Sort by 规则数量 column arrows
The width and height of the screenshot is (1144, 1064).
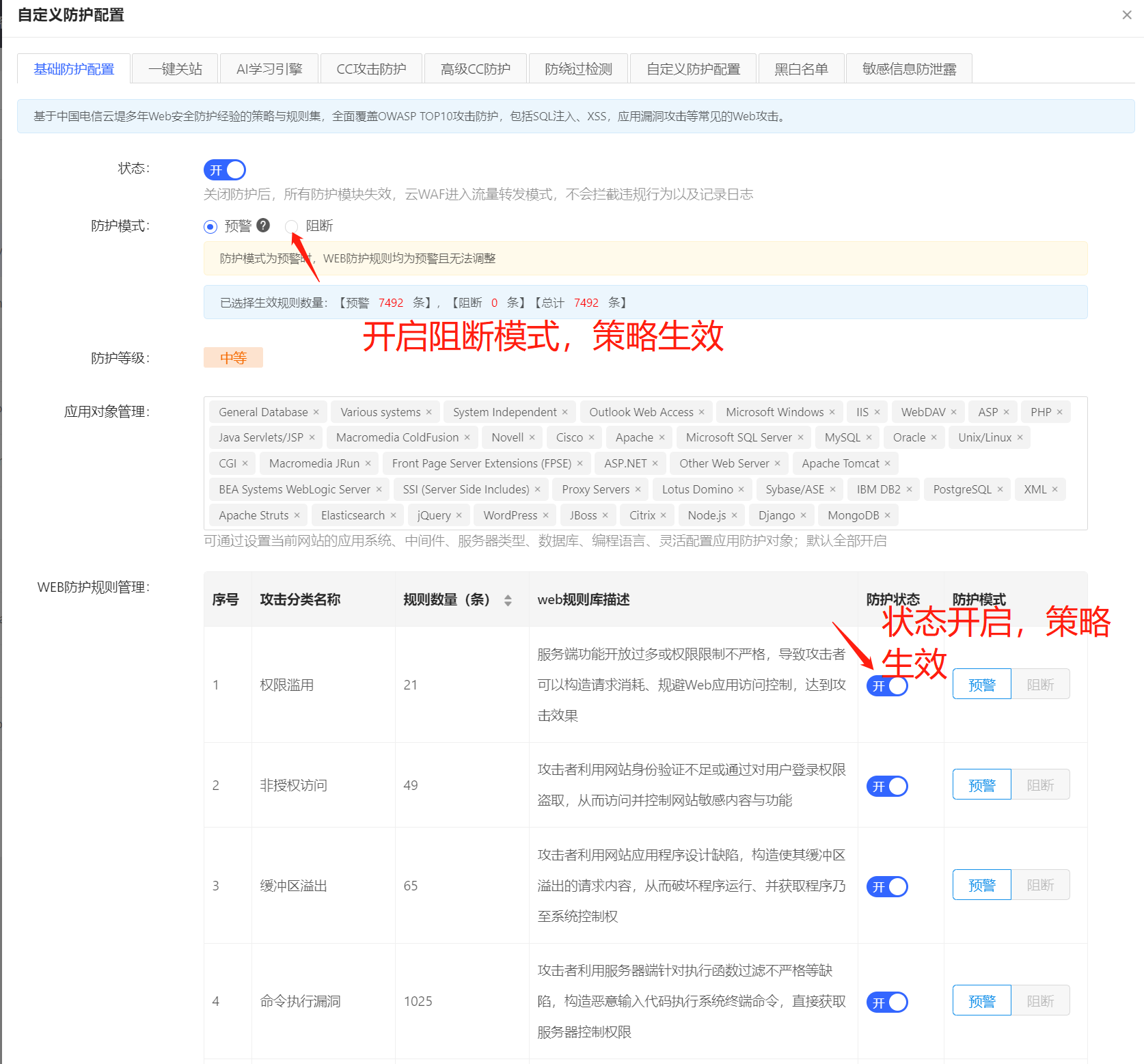pyautogui.click(x=508, y=600)
